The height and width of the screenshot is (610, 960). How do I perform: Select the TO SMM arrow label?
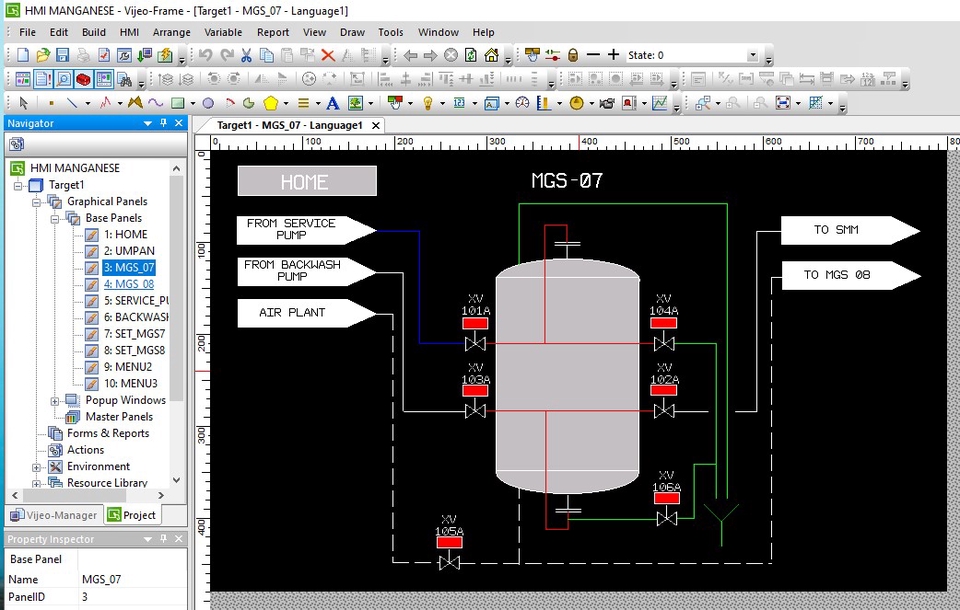(850, 230)
